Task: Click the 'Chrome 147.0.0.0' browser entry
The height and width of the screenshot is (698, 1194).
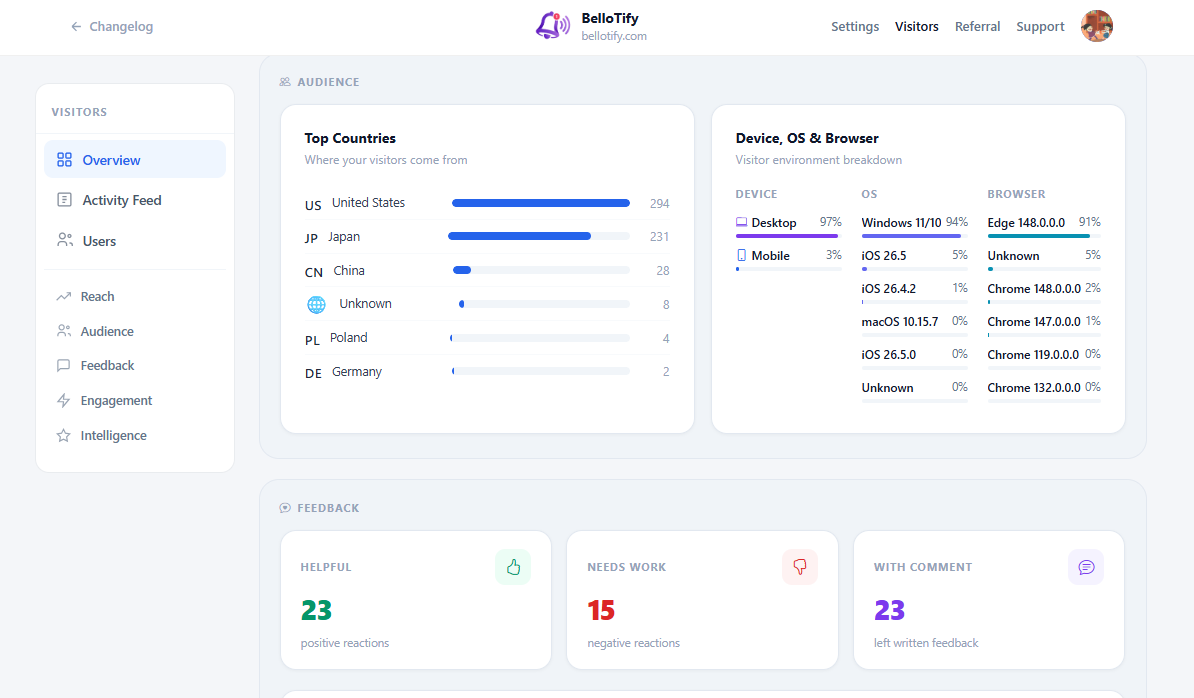Action: tap(1034, 321)
